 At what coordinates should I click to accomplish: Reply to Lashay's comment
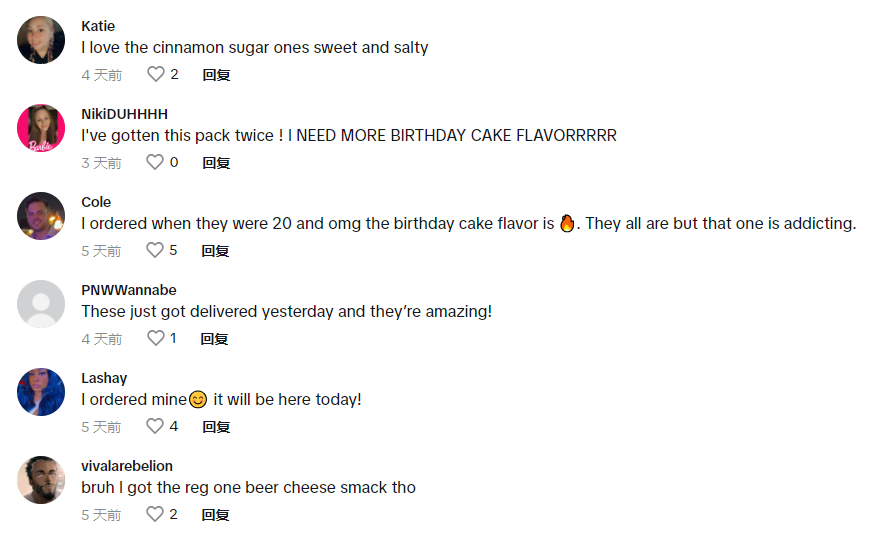click(x=216, y=426)
